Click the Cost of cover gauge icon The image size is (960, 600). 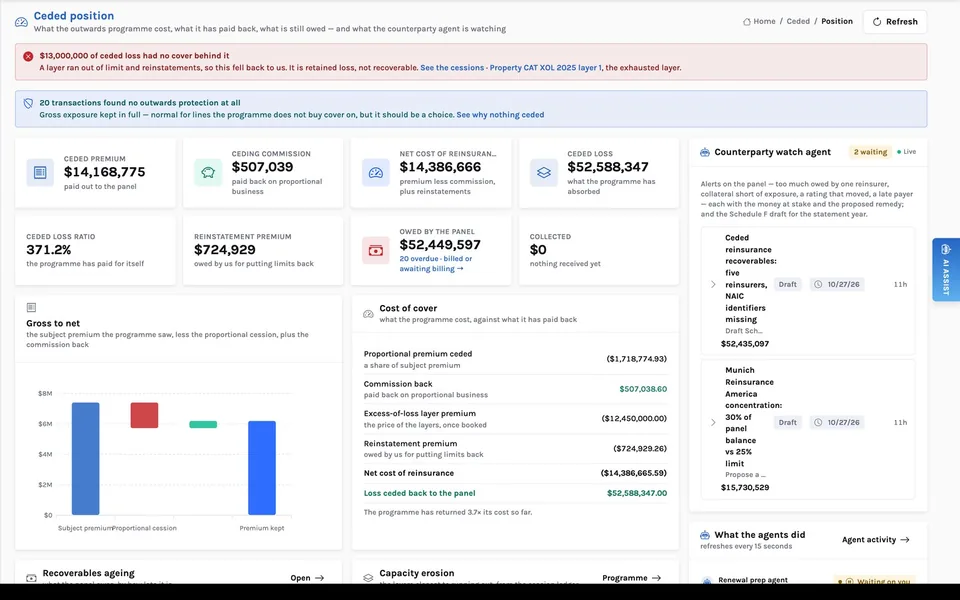(x=368, y=314)
